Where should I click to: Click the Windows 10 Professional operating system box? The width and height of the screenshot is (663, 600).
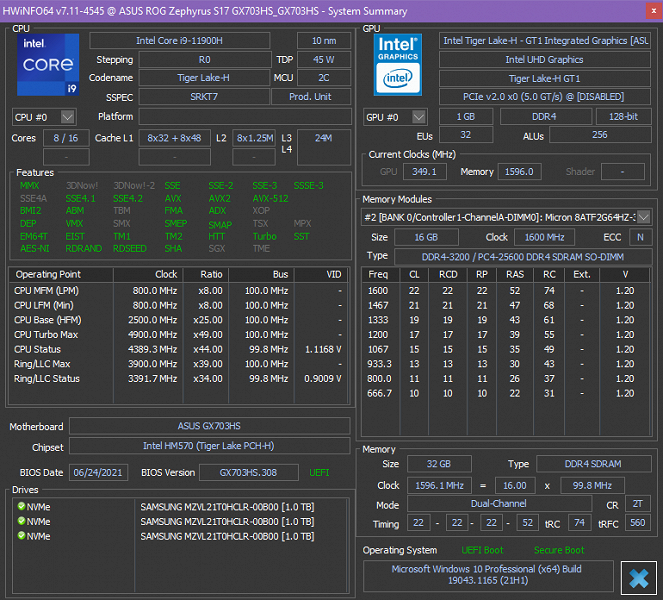tap(488, 576)
